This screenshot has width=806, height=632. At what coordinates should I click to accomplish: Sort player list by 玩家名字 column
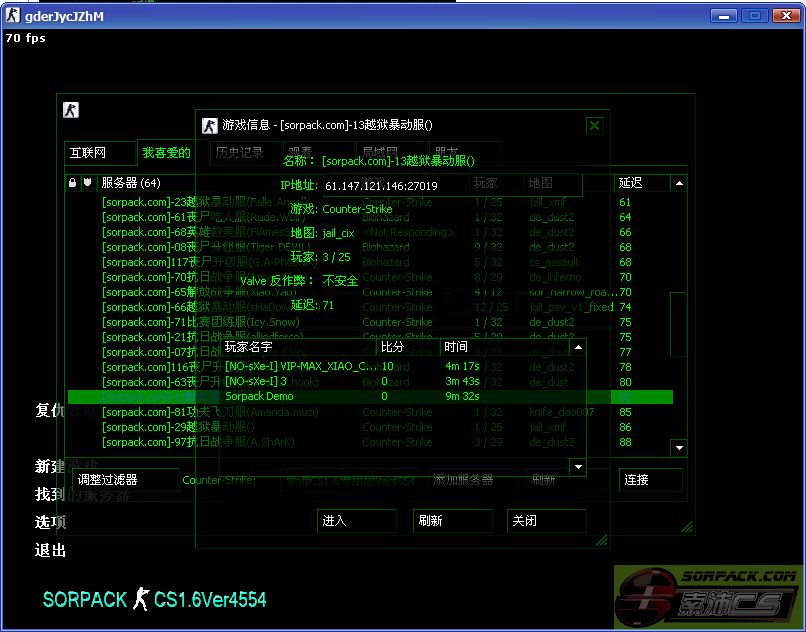coord(298,347)
